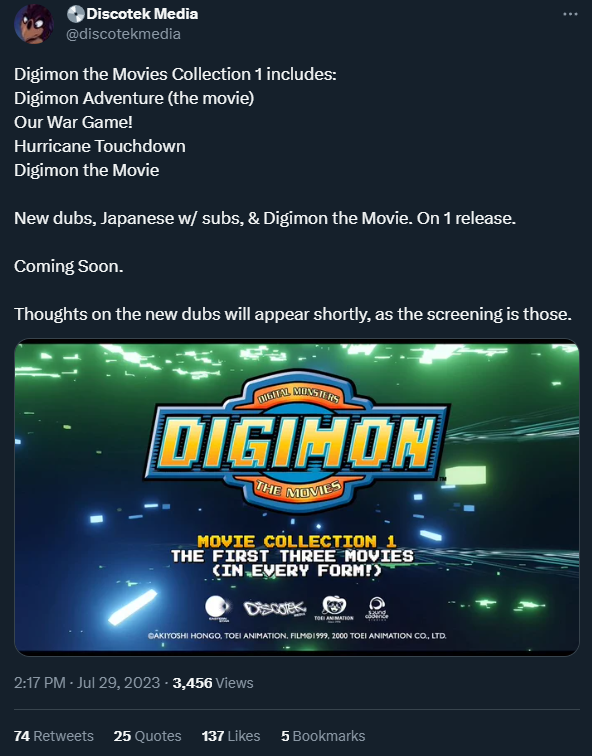The image size is (592, 756).
Task: Click the Discotek logo in the image
Action: pyautogui.click(x=275, y=608)
